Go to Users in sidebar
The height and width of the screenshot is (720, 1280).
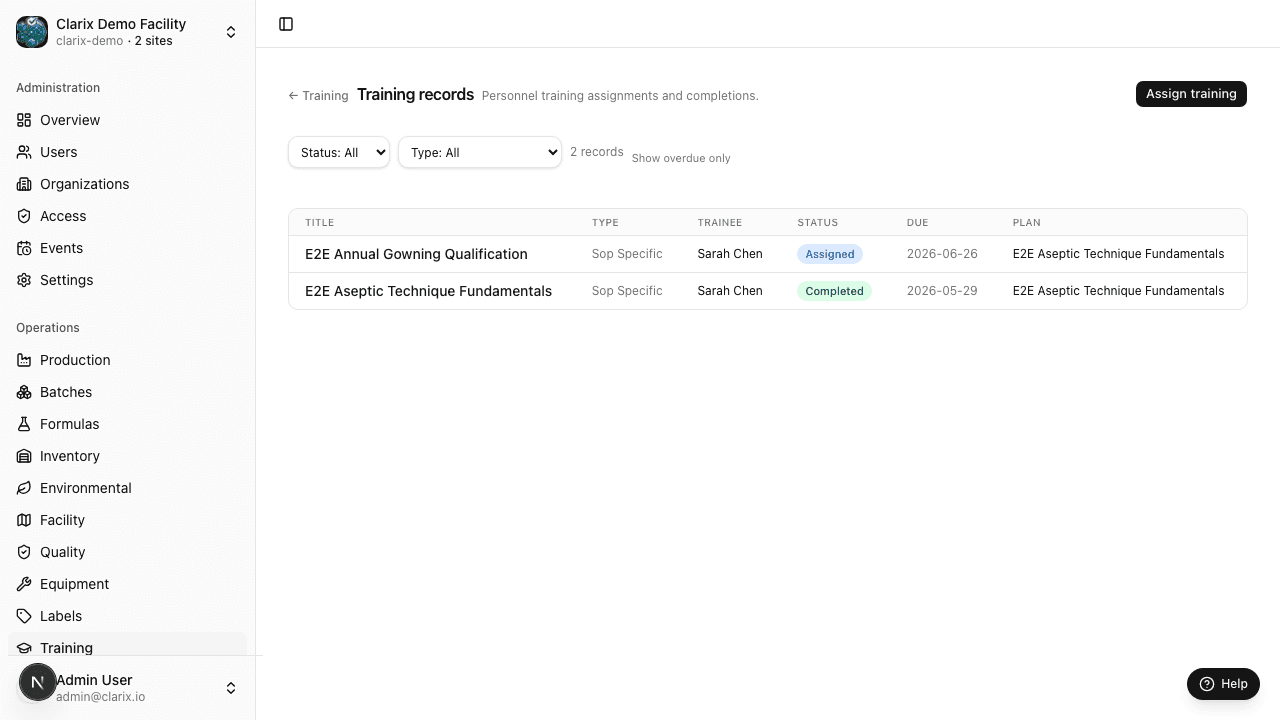pos(127,152)
